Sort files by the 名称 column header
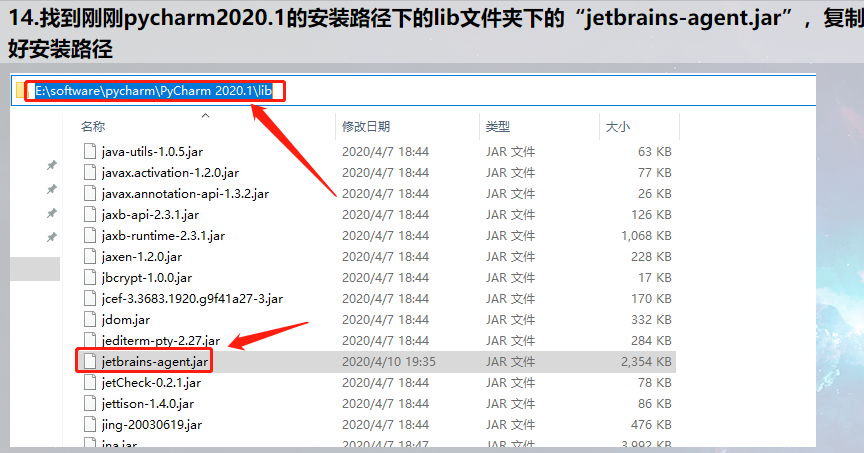Image resolution: width=864 pixels, height=453 pixels. (93, 127)
